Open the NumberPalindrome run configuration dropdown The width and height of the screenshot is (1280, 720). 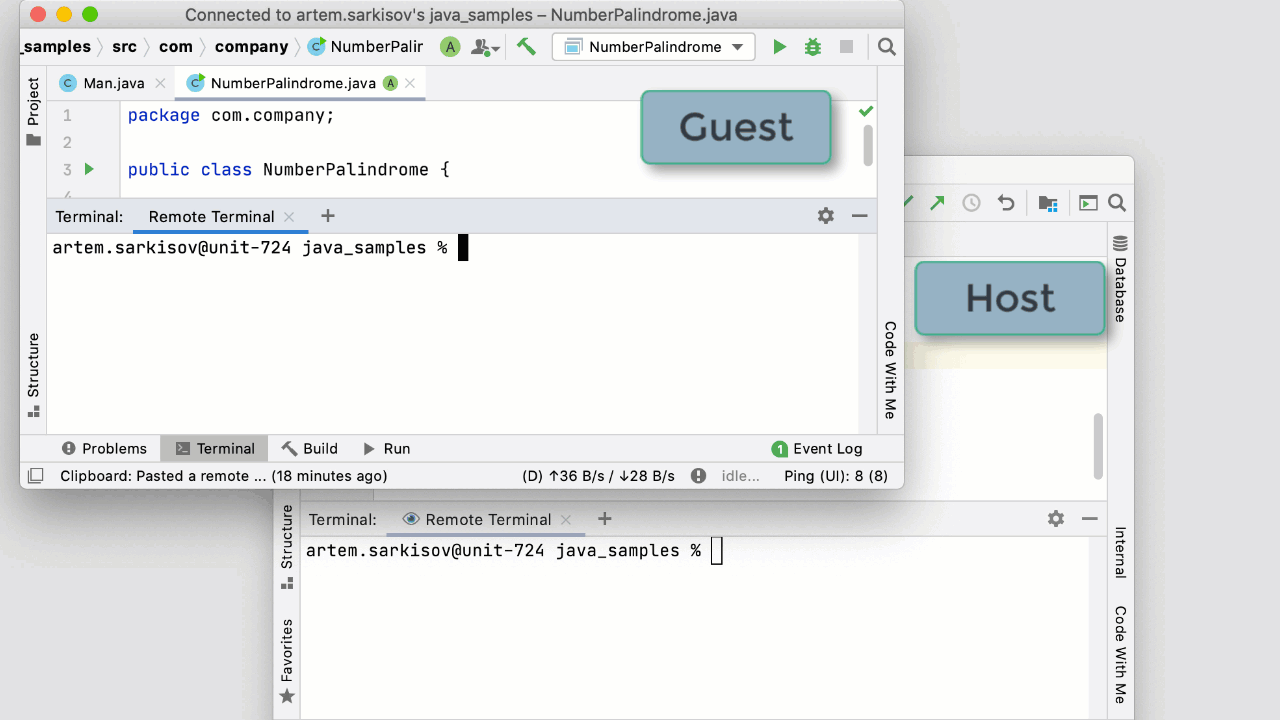[653, 47]
